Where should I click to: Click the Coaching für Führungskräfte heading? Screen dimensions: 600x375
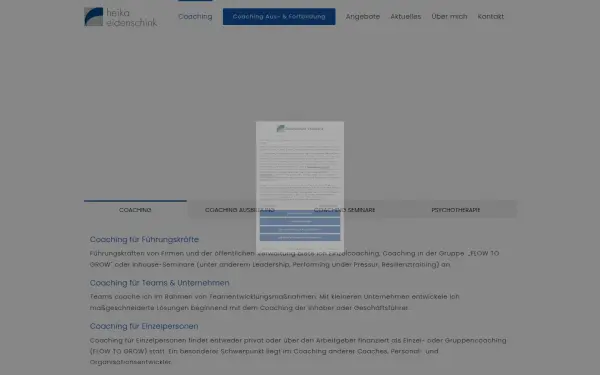click(x=144, y=240)
